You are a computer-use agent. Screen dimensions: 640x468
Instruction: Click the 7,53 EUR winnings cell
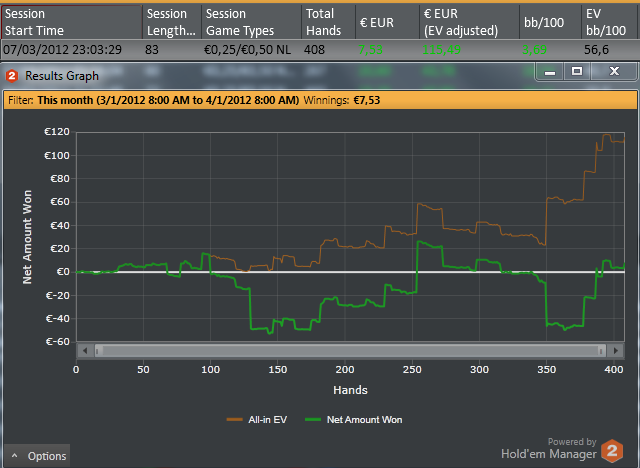click(x=371, y=50)
